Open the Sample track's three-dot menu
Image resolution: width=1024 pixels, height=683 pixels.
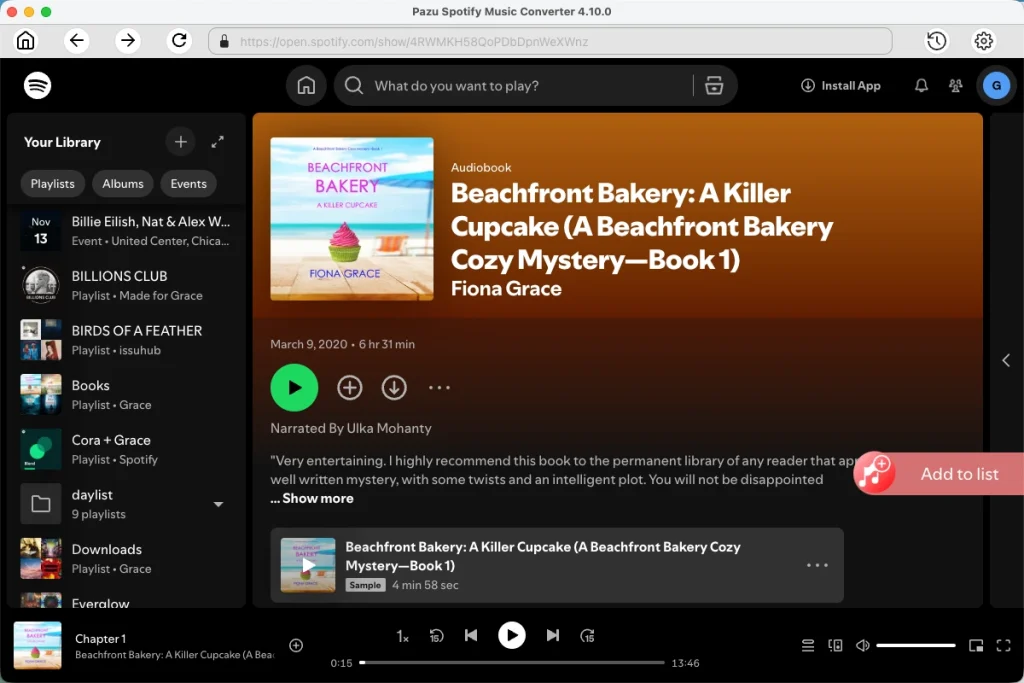817,565
